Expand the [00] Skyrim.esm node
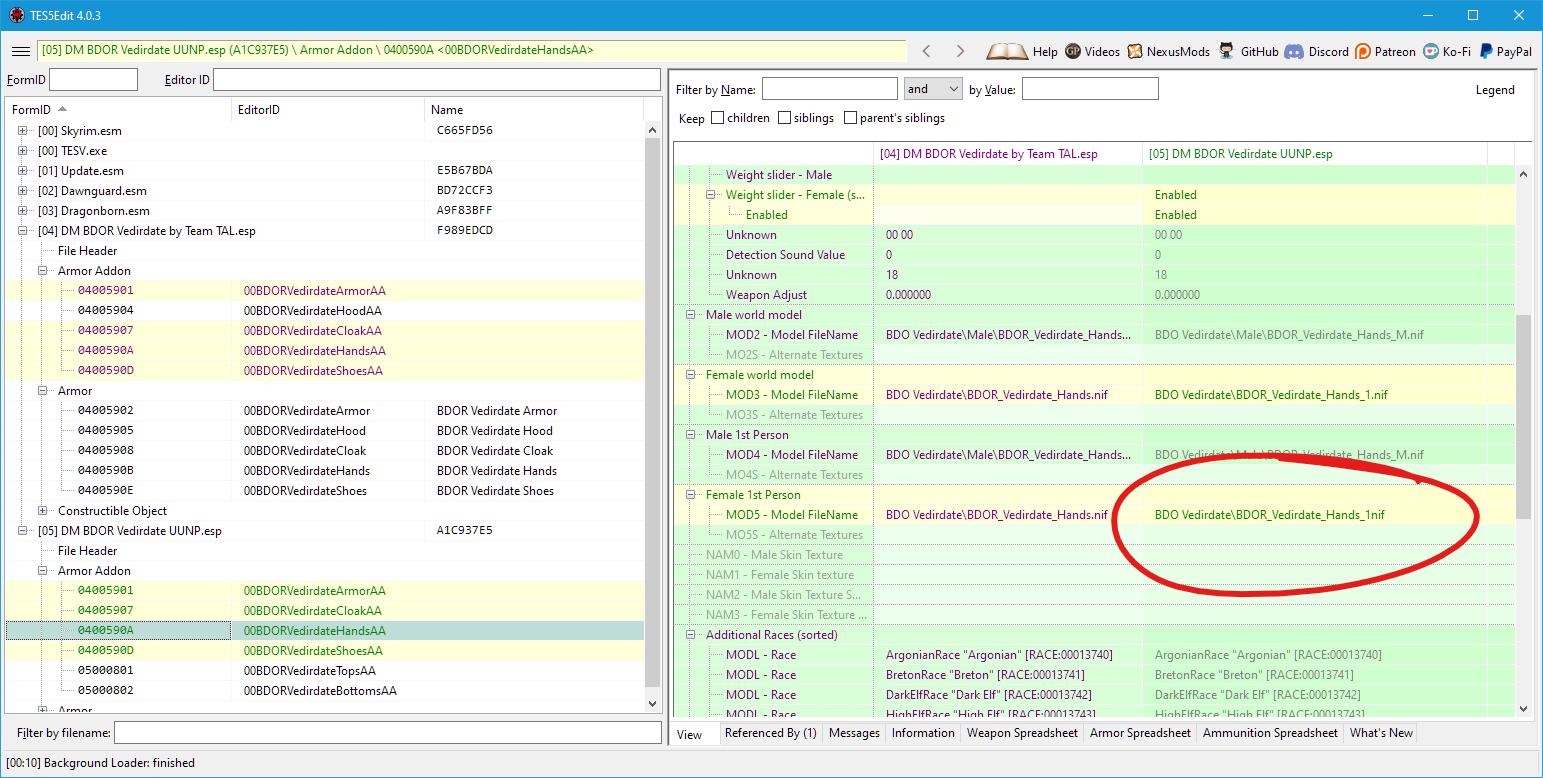The width and height of the screenshot is (1543, 778). pyautogui.click(x=23, y=131)
